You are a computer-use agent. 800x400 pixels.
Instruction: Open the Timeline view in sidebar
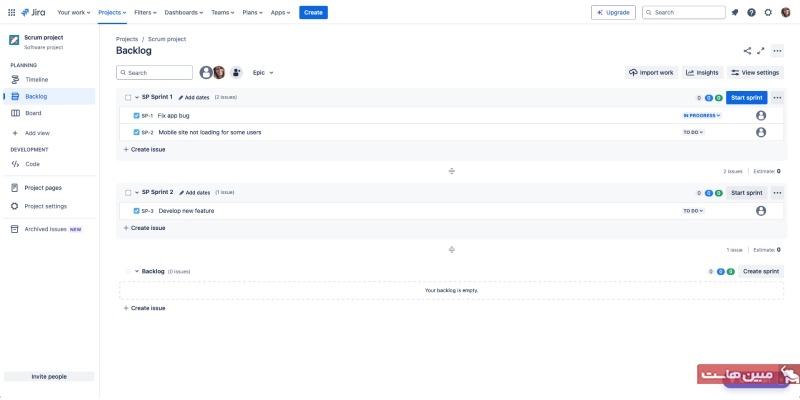click(x=36, y=79)
